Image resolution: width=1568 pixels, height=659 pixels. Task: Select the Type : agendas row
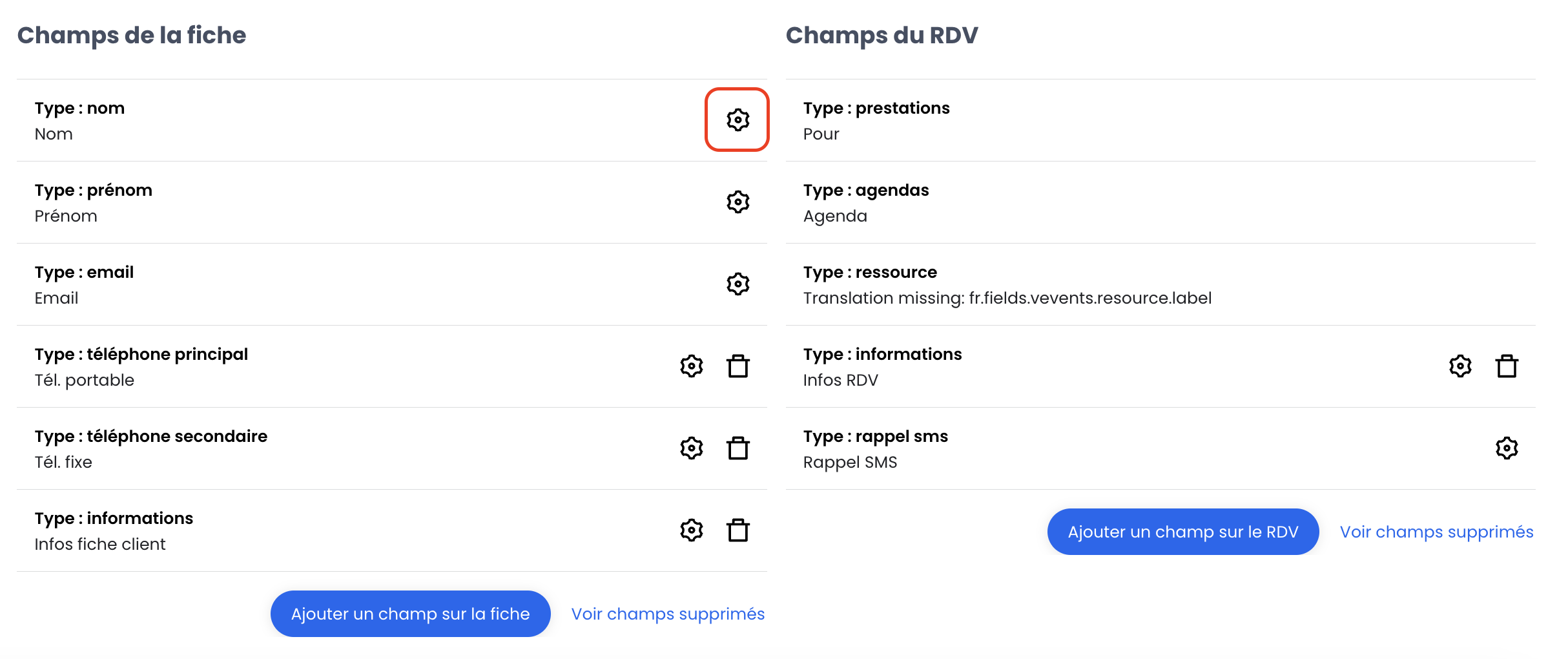pos(1161,202)
